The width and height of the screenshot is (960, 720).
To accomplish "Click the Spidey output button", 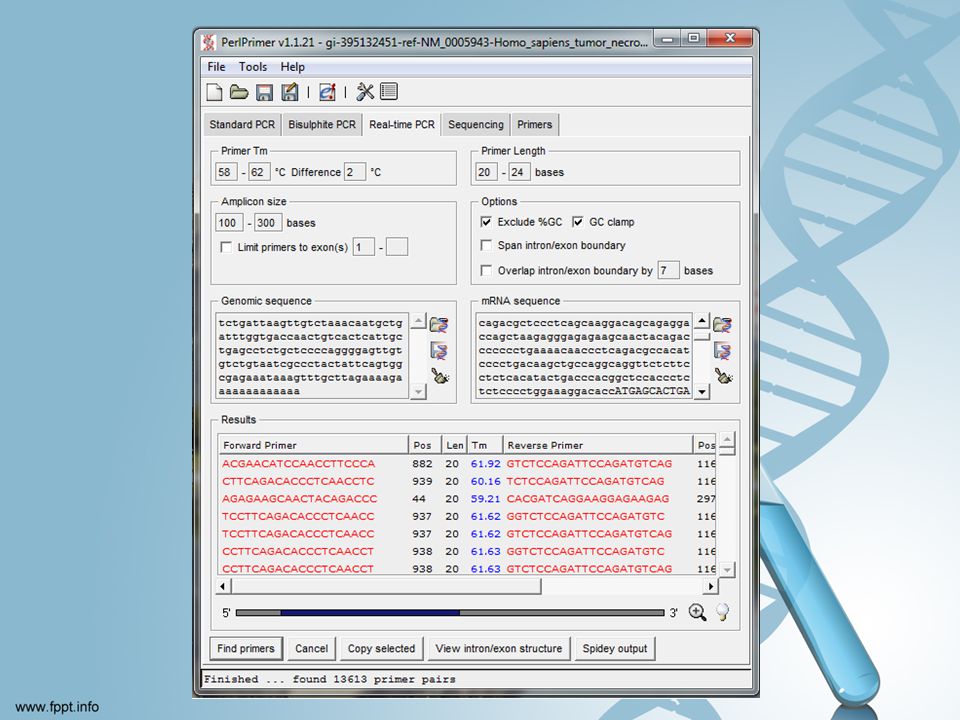I will click(x=615, y=648).
